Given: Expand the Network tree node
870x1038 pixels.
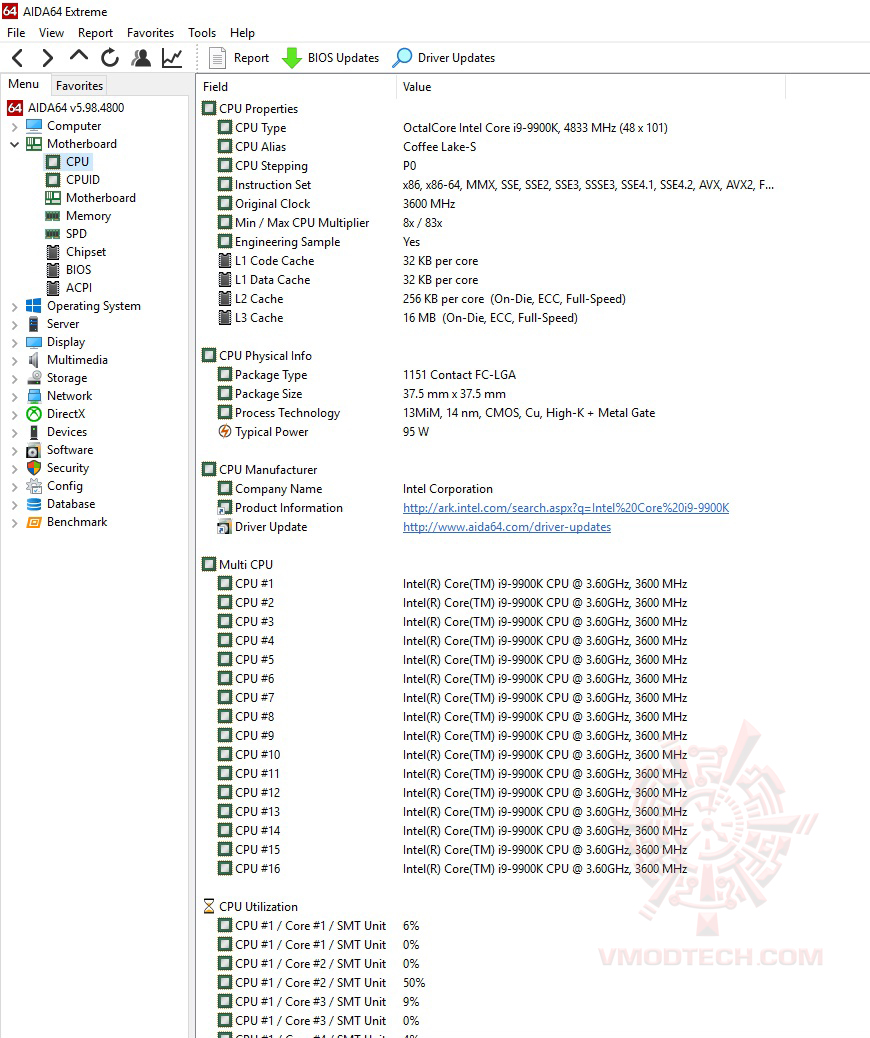Looking at the screenshot, I should (15, 397).
